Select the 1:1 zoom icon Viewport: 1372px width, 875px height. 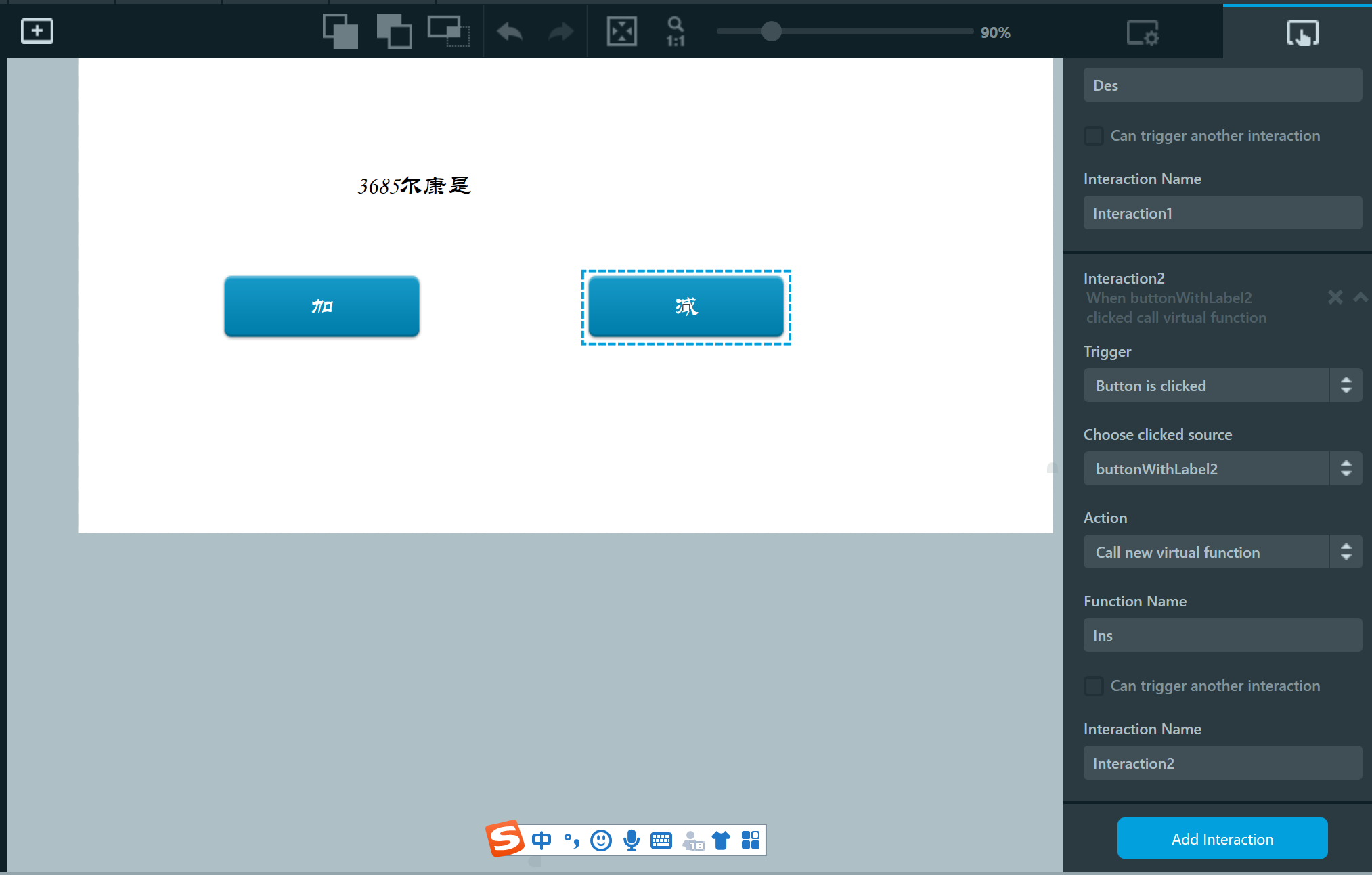pos(675,31)
